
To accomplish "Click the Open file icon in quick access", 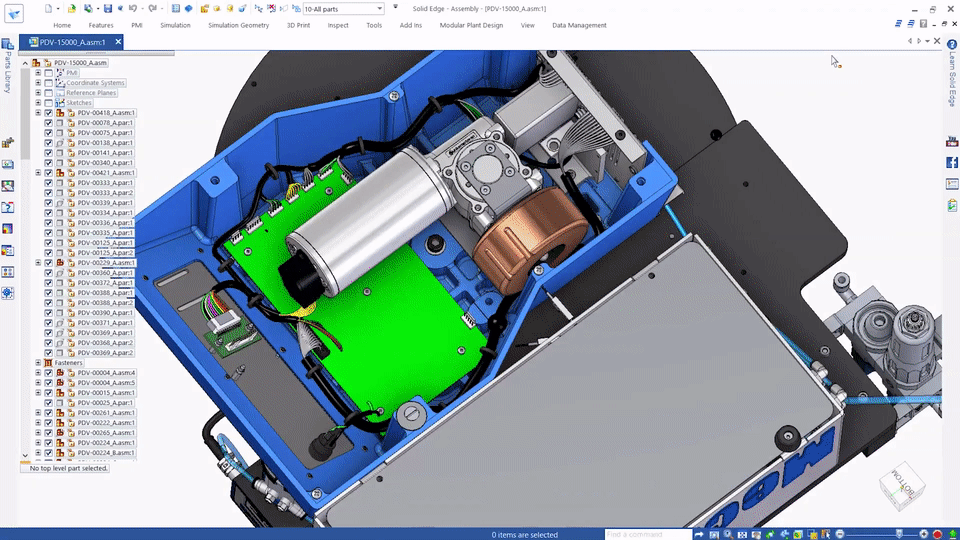I will point(72,9).
